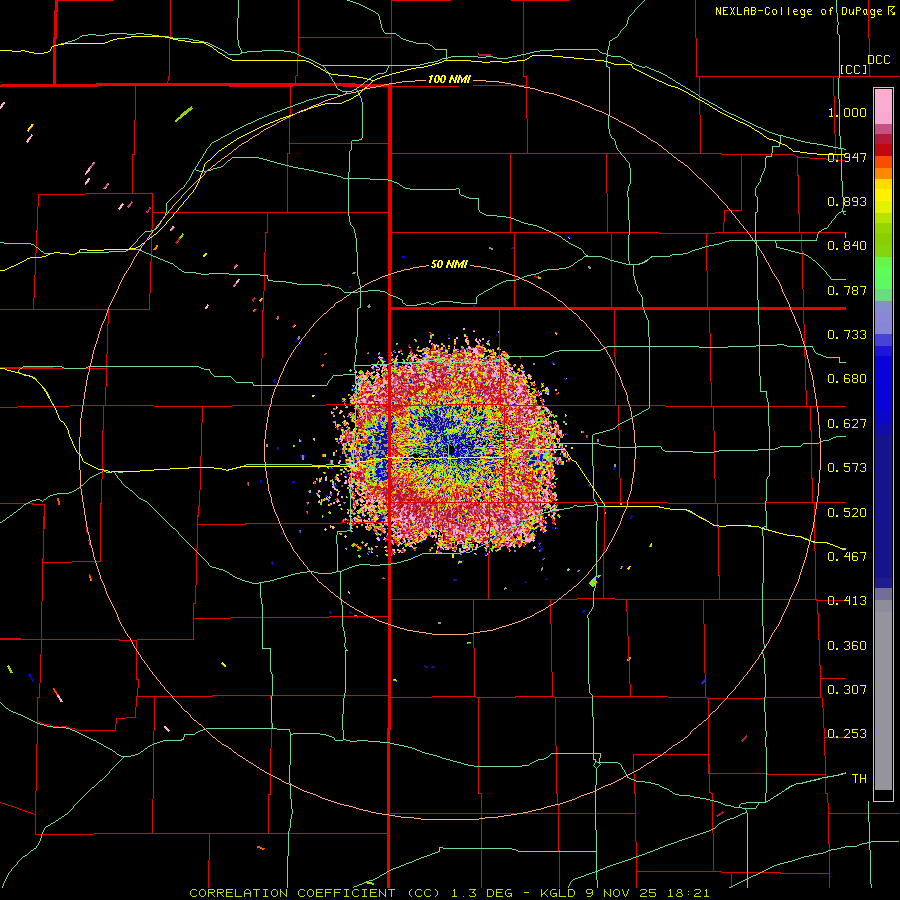The image size is (900, 900).
Task: Click the 0.947 scale value
Action: pos(847,157)
